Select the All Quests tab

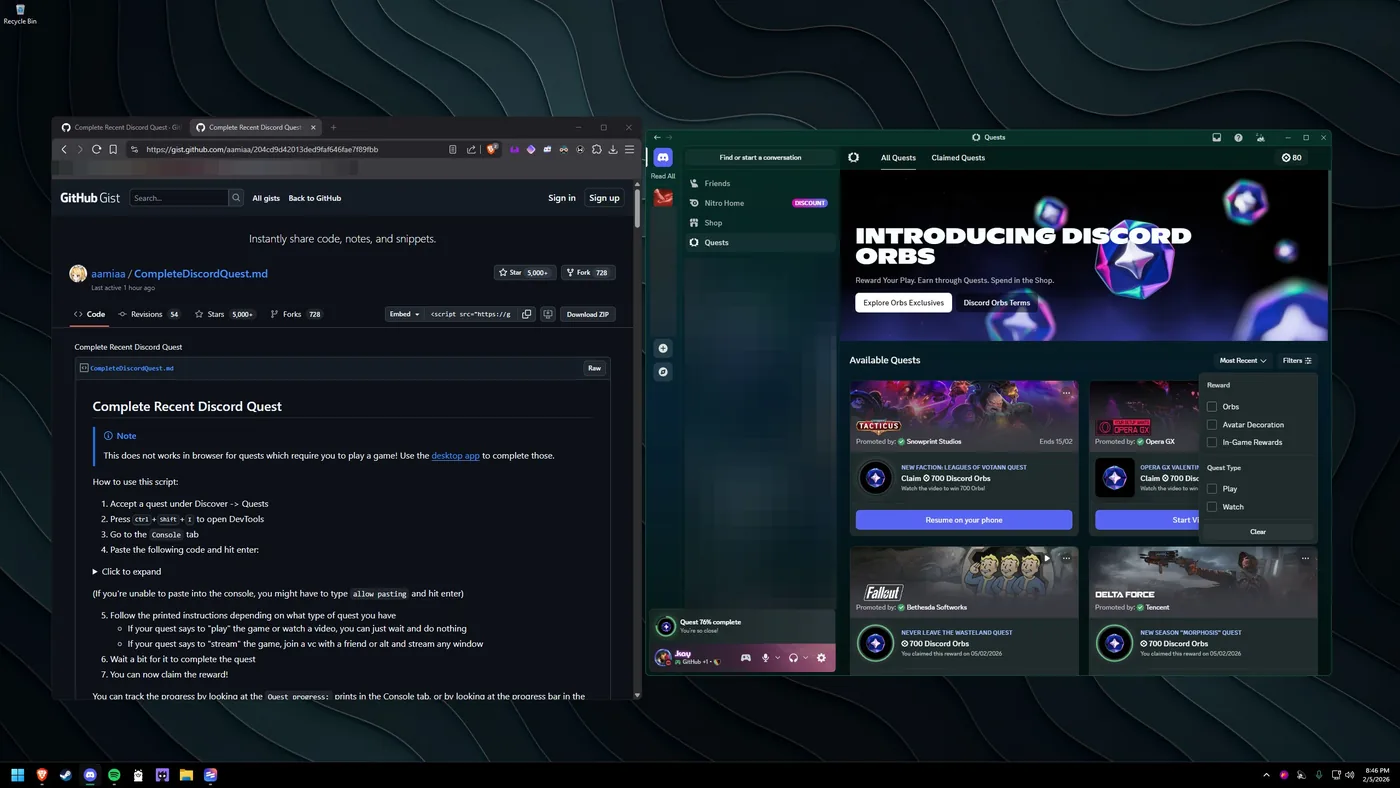point(898,158)
